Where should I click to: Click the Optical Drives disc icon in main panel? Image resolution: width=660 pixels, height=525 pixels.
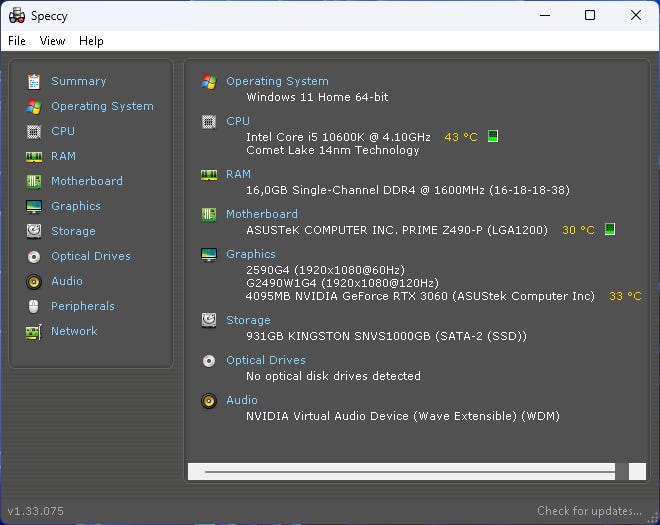[x=209, y=361]
